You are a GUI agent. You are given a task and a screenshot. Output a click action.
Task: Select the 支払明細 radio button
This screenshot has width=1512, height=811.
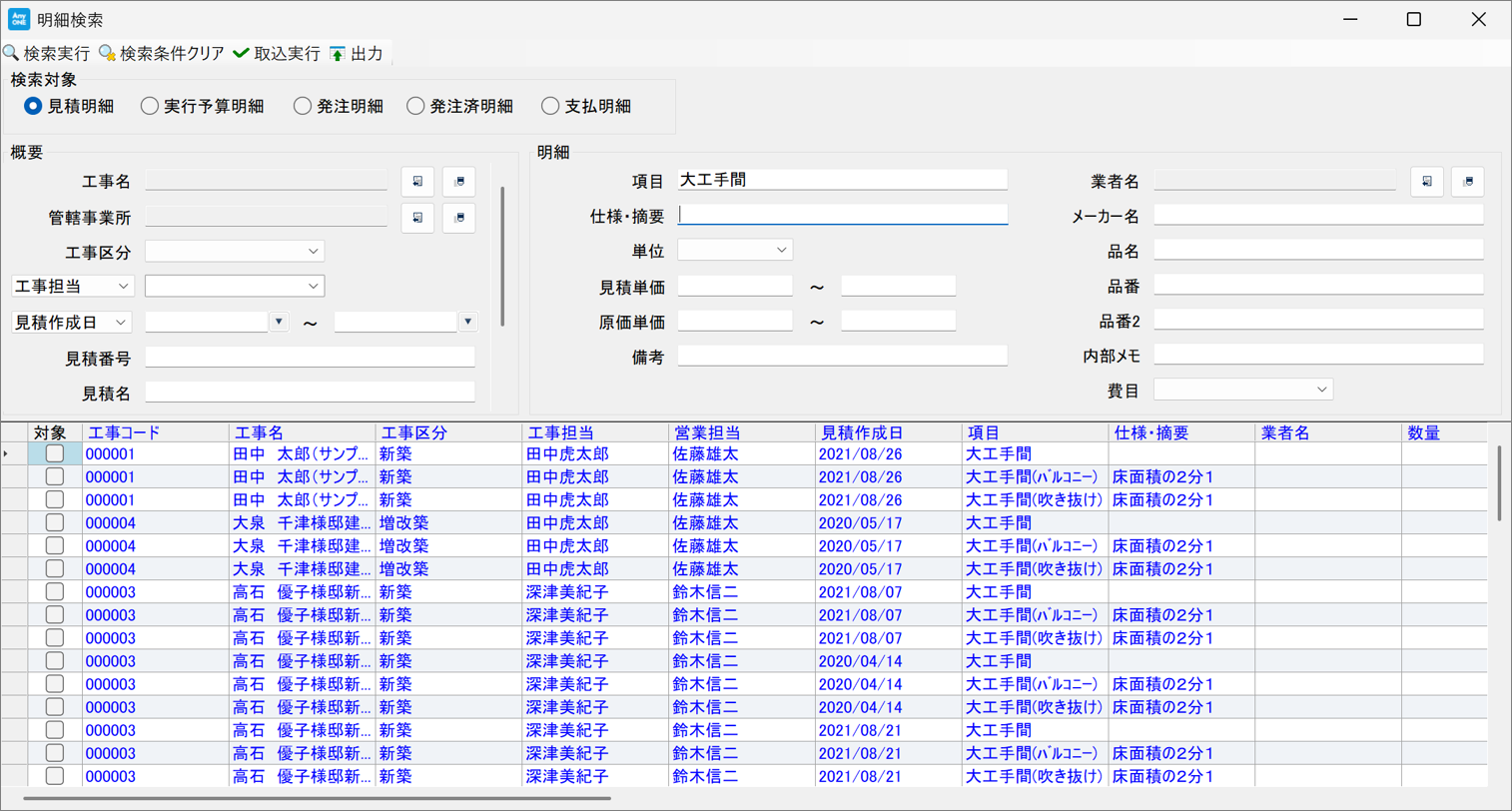550,106
